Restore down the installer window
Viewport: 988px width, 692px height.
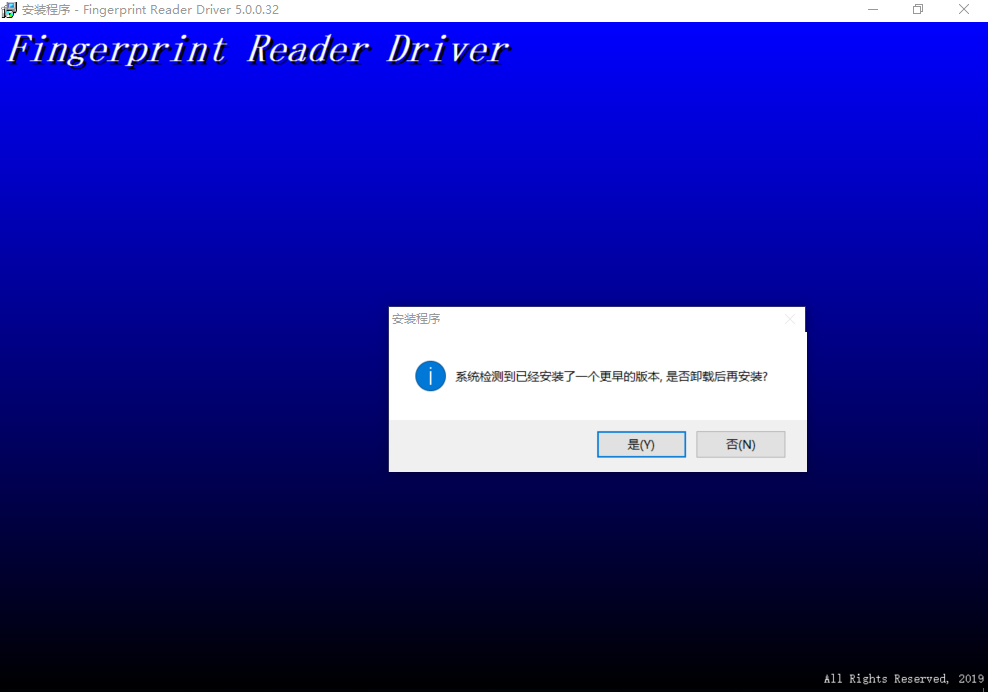(918, 10)
